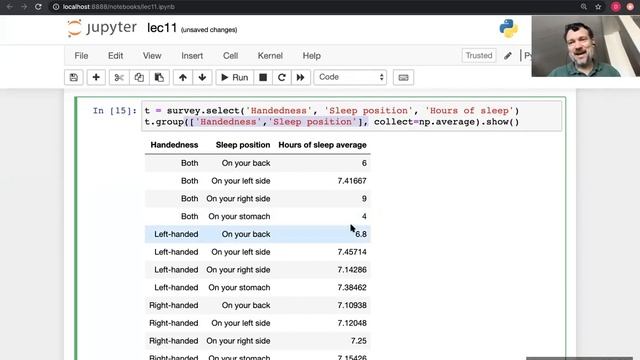This screenshot has width=640, height=360.
Task: Click the Python logo icon
Action: point(509,28)
